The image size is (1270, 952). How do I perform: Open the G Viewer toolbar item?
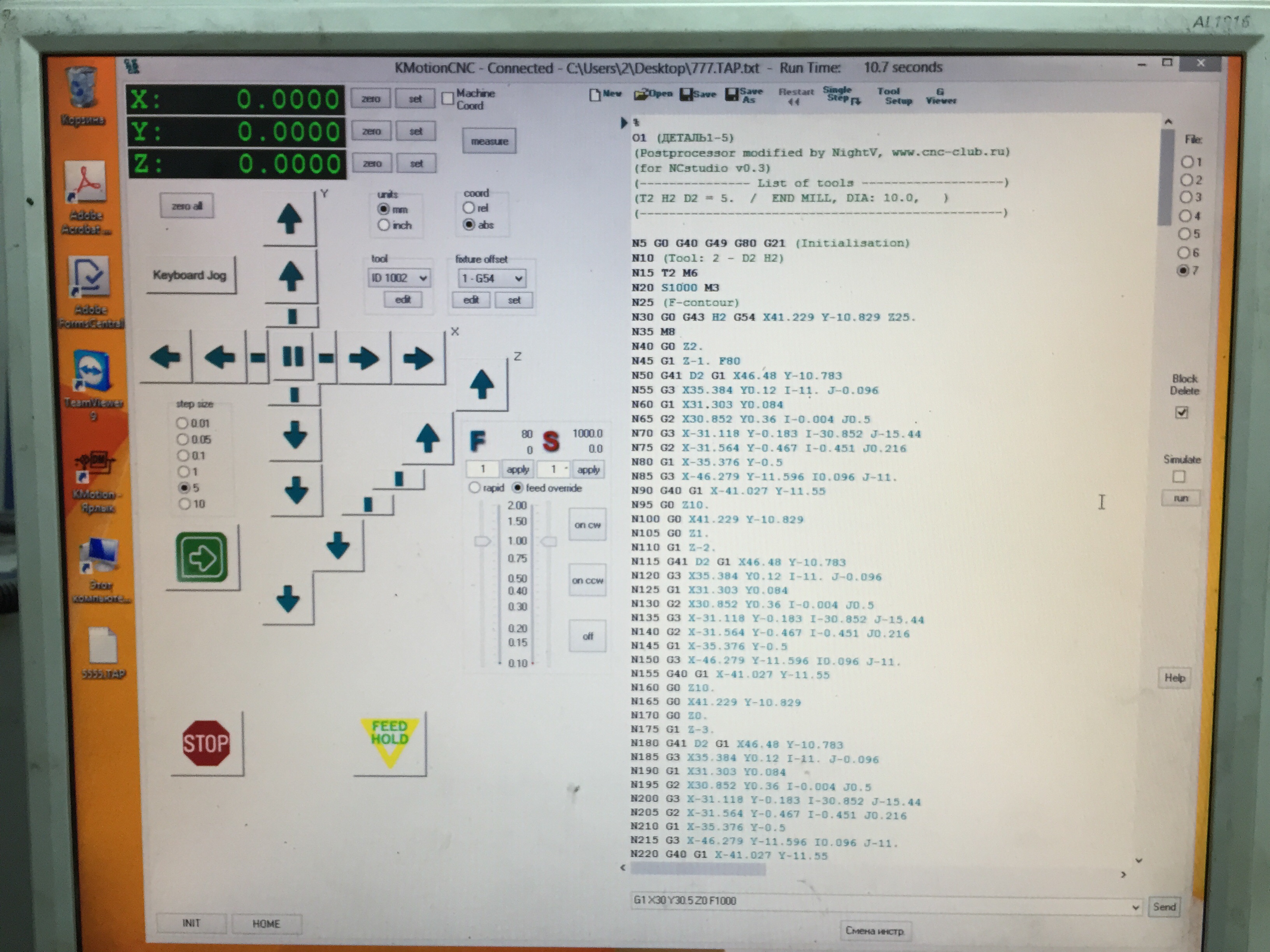(940, 96)
